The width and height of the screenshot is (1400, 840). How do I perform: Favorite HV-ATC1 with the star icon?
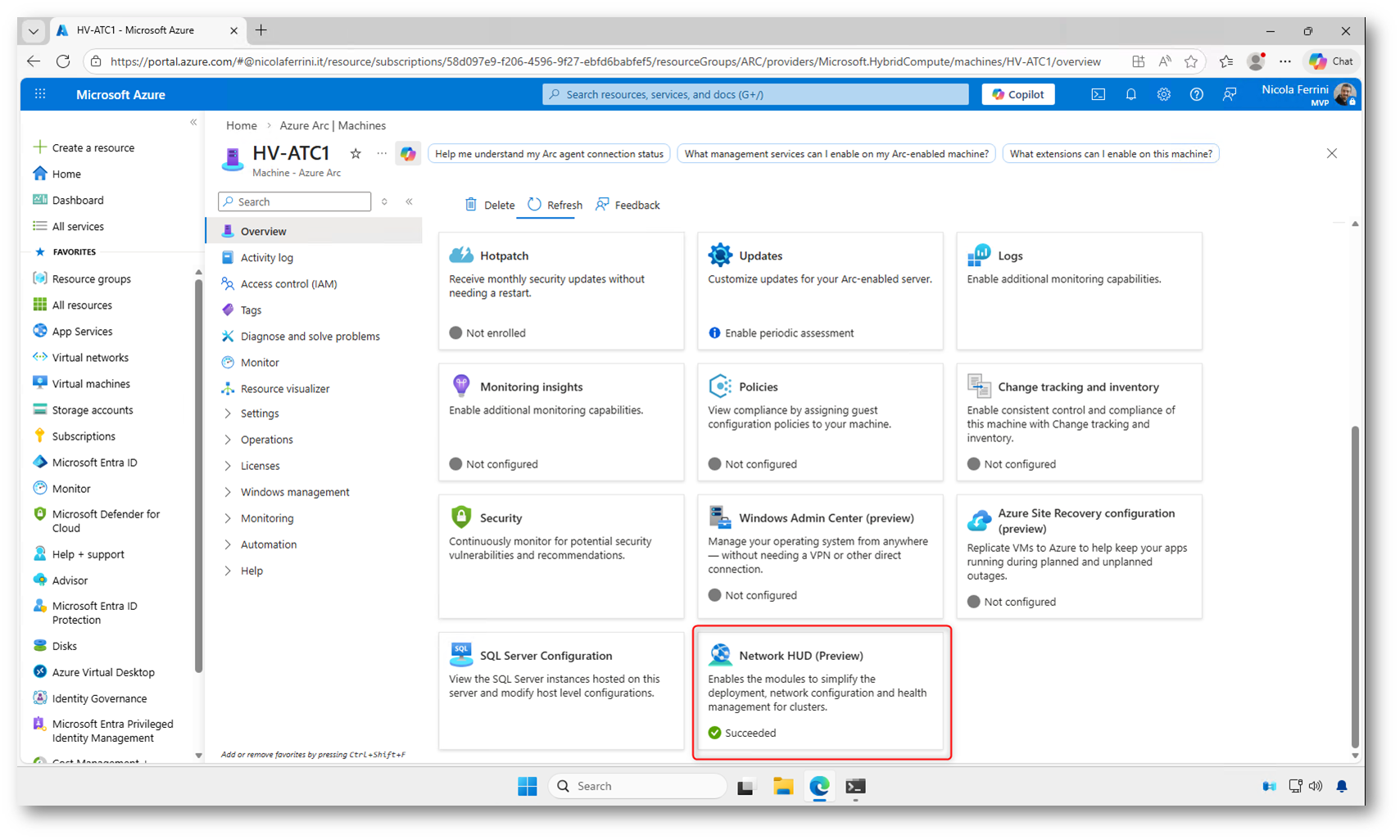pos(356,153)
